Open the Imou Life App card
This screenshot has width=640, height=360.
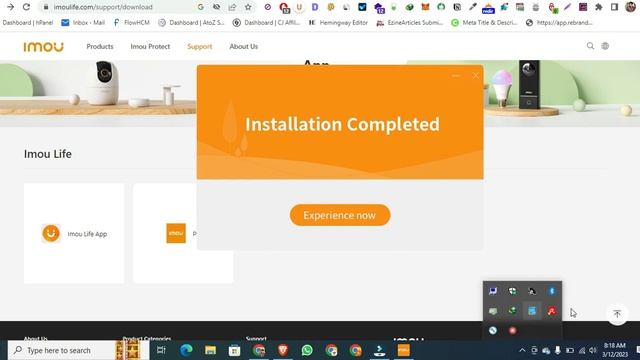coord(74,233)
